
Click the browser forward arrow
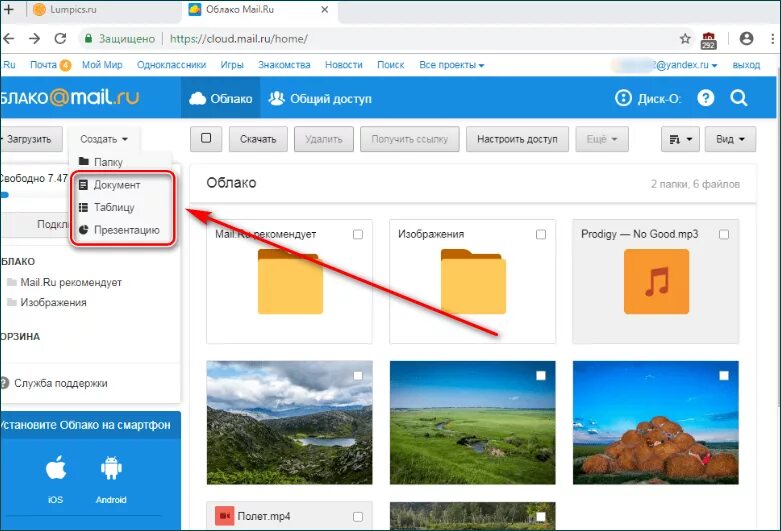(34, 38)
